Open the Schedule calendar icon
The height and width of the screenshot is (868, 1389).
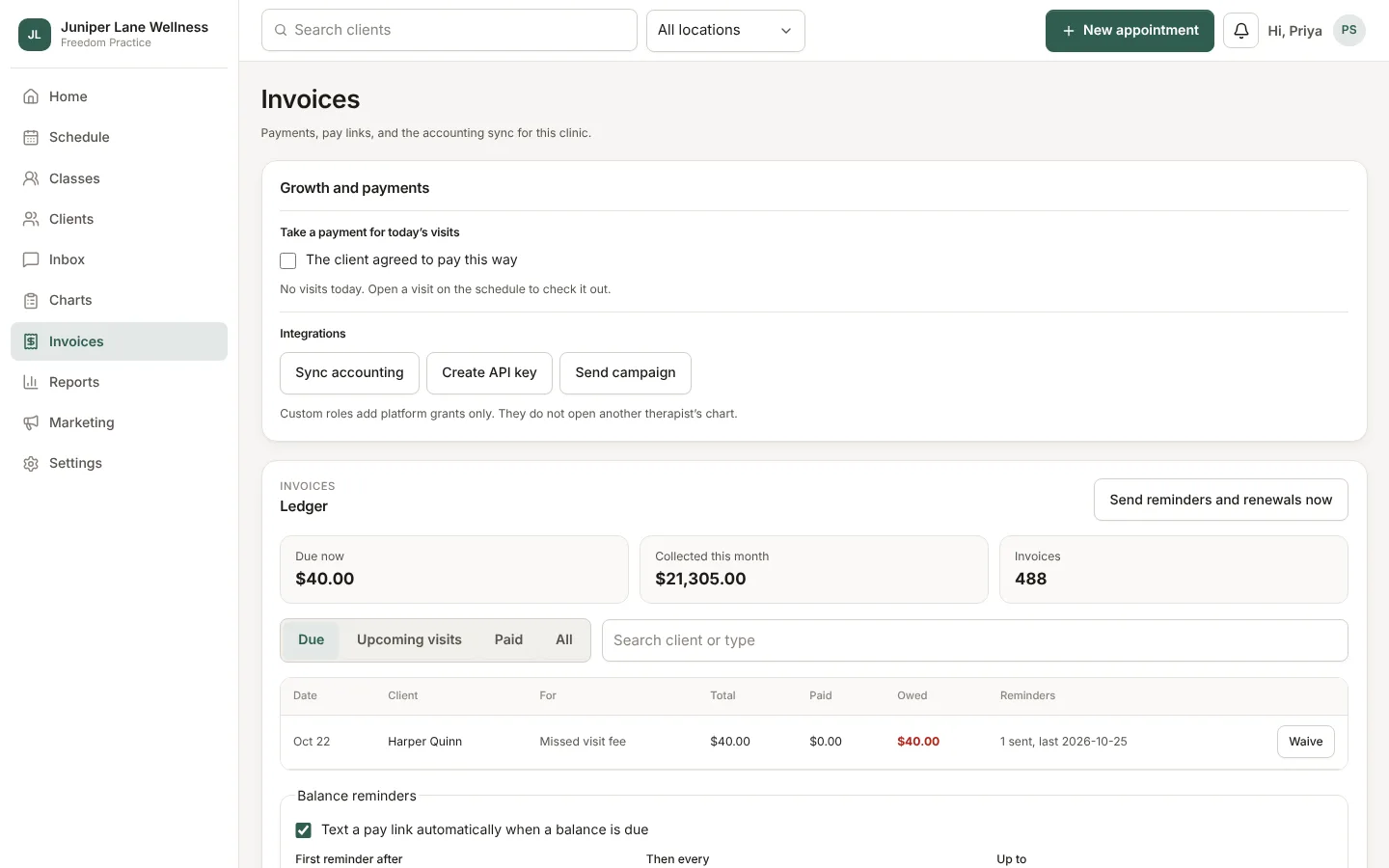pos(31,137)
